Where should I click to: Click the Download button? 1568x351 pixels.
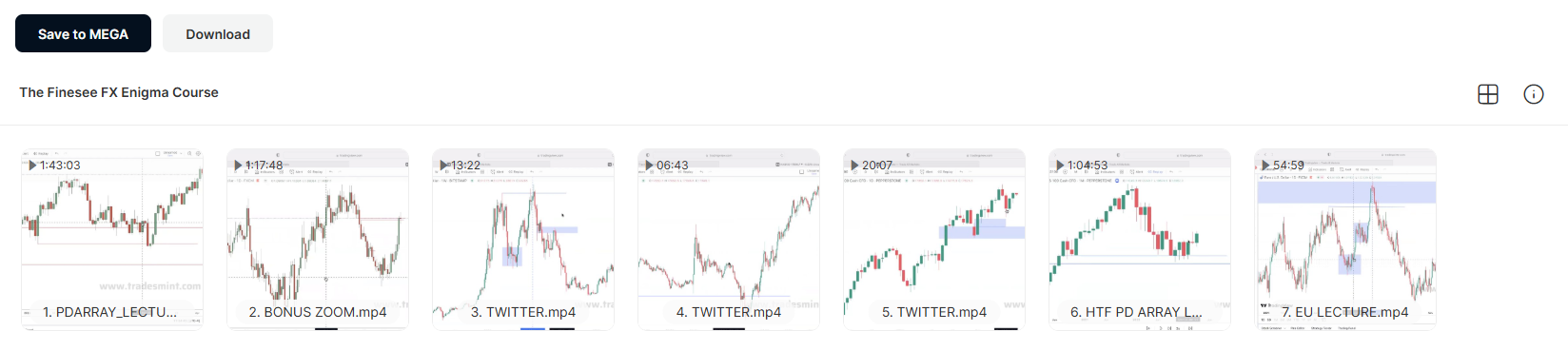coord(218,33)
